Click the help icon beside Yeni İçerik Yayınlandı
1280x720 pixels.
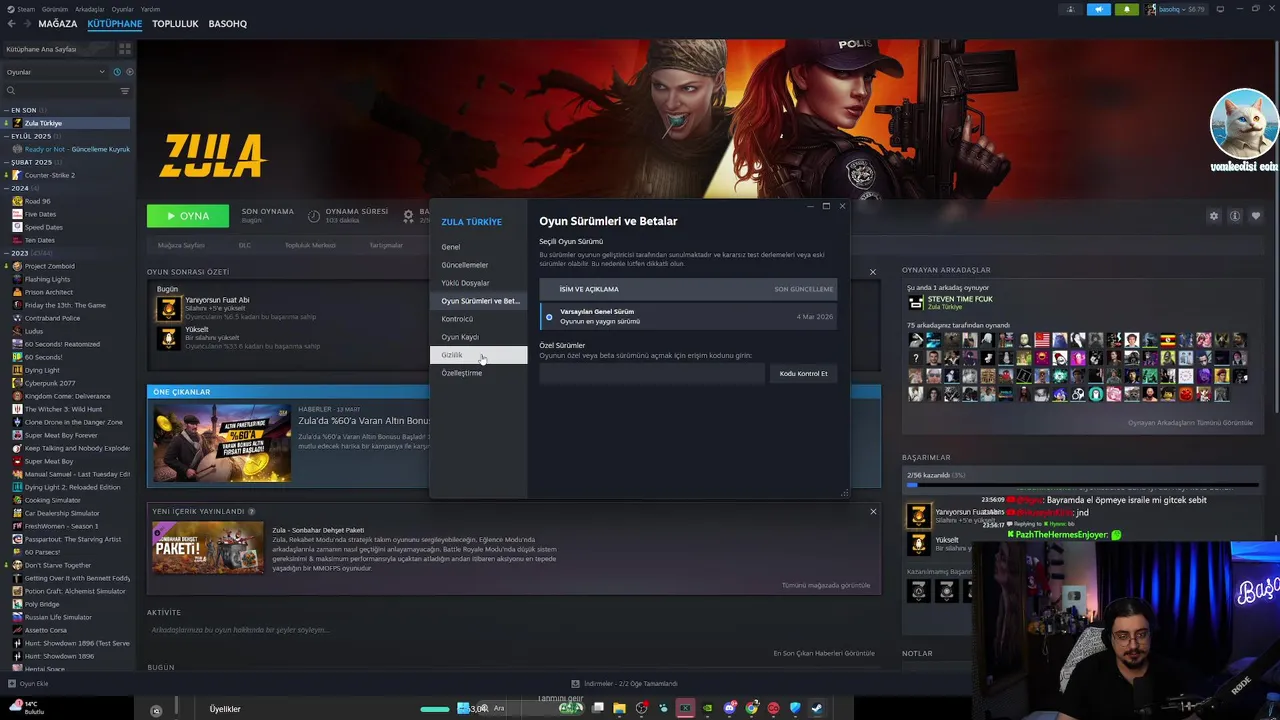(x=252, y=511)
